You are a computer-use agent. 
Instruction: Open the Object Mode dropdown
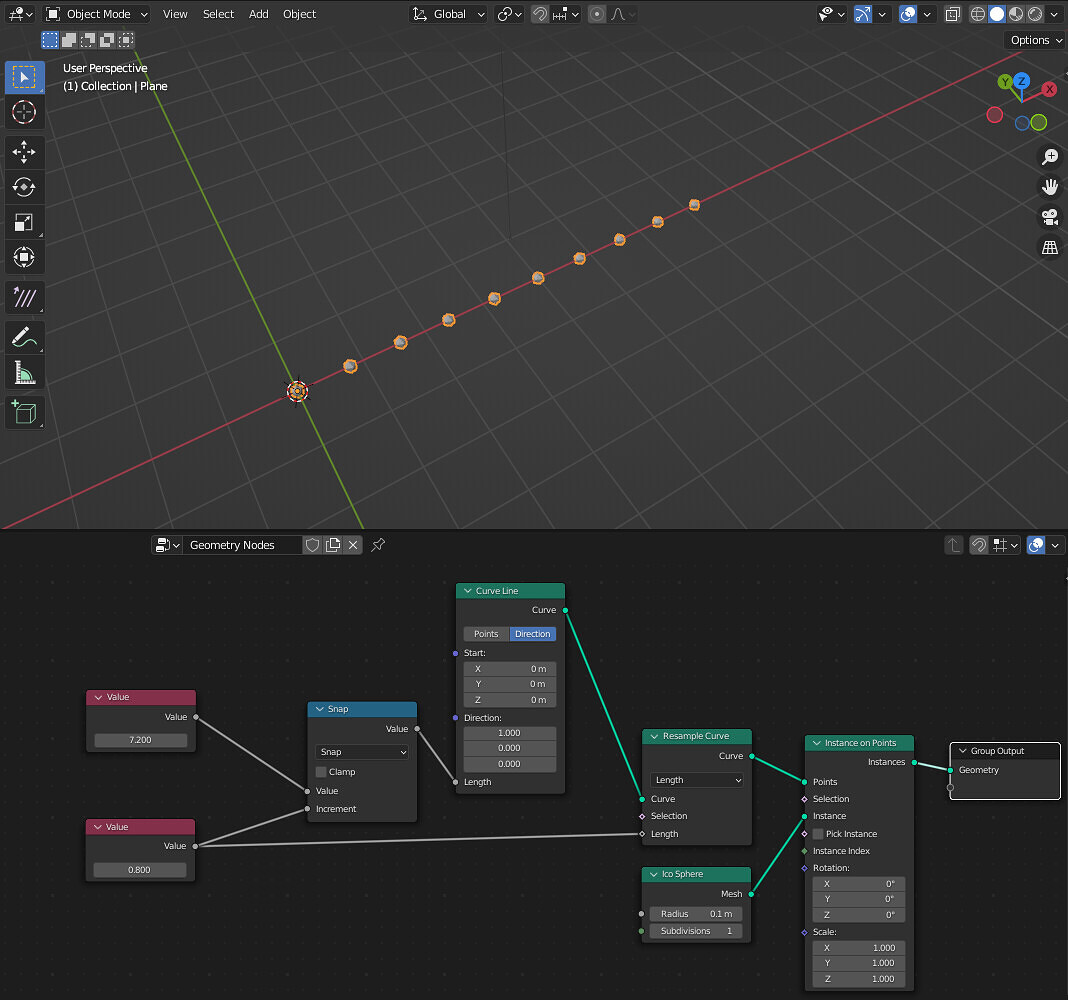coord(97,14)
